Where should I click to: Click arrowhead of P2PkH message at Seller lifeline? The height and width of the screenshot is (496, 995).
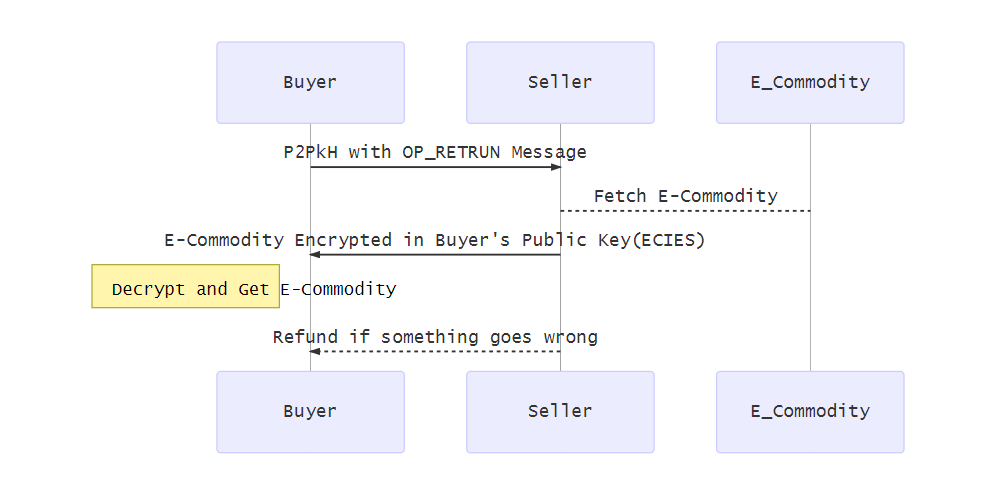point(556,167)
